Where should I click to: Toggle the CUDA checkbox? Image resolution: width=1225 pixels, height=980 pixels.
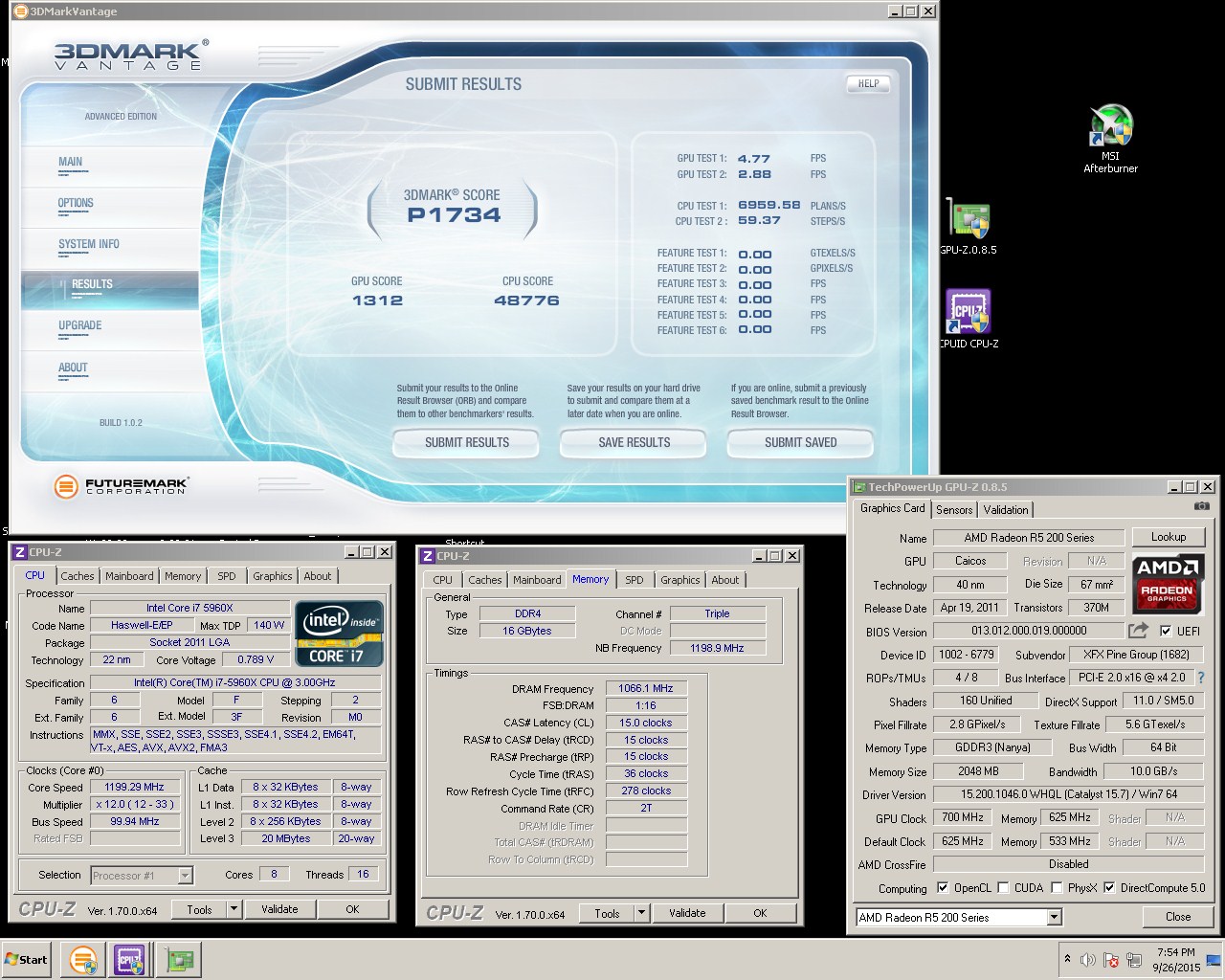(x=1003, y=888)
